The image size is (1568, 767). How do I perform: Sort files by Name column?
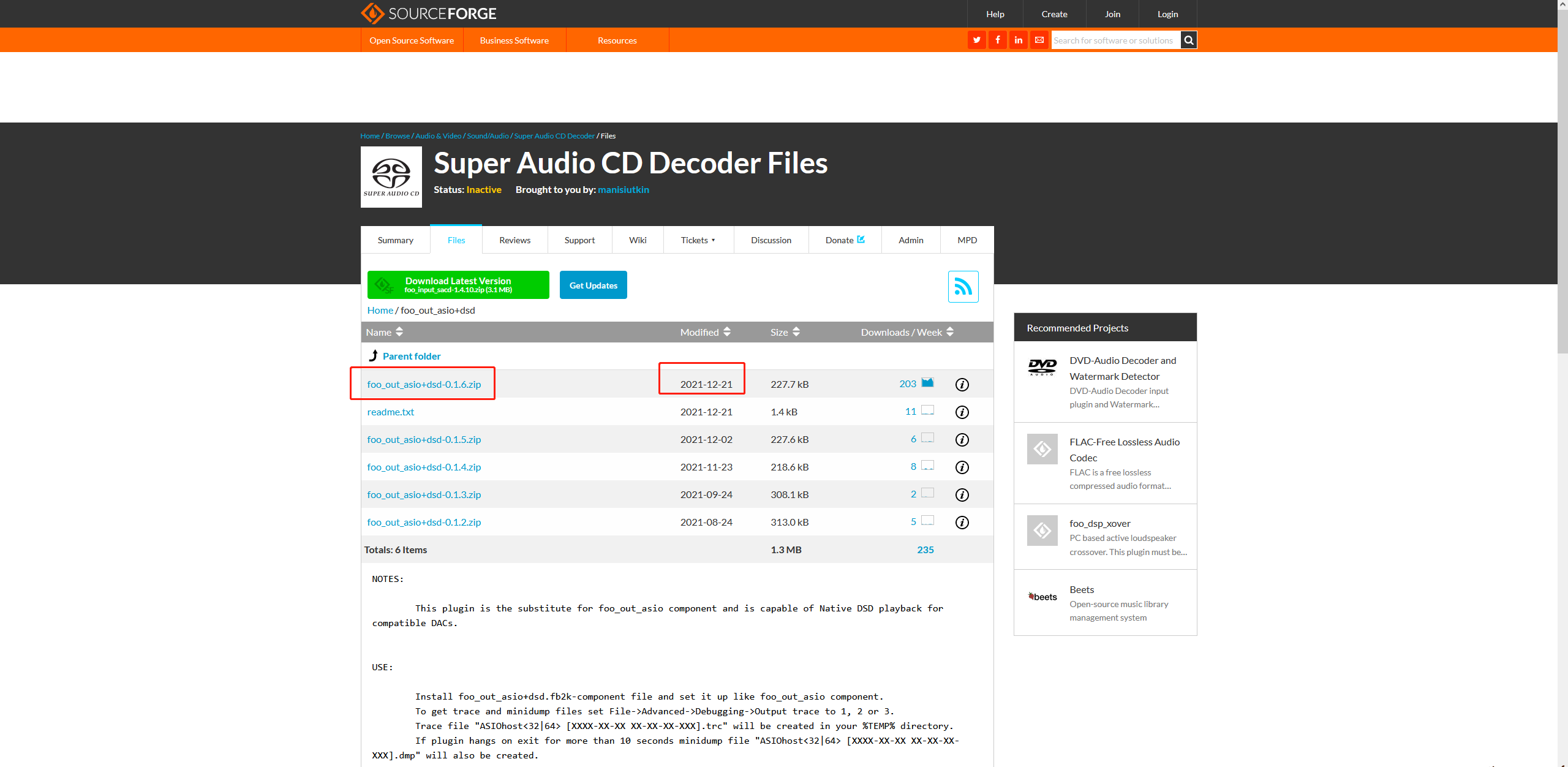pyautogui.click(x=385, y=332)
